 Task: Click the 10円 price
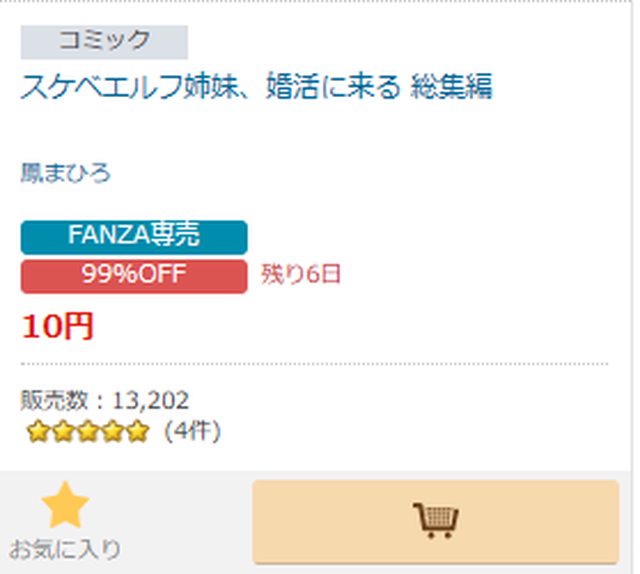58,326
